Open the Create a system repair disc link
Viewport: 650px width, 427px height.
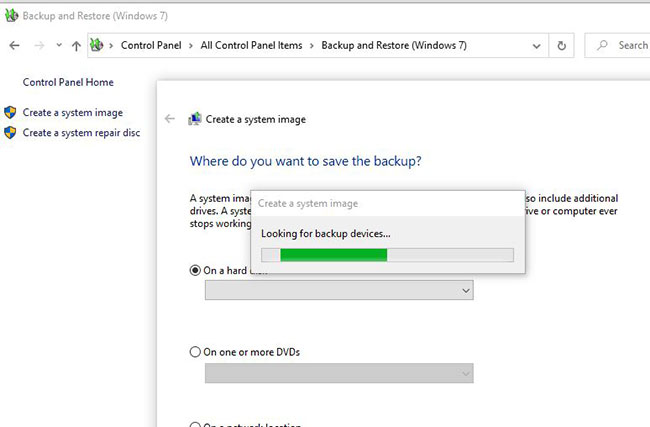81,133
